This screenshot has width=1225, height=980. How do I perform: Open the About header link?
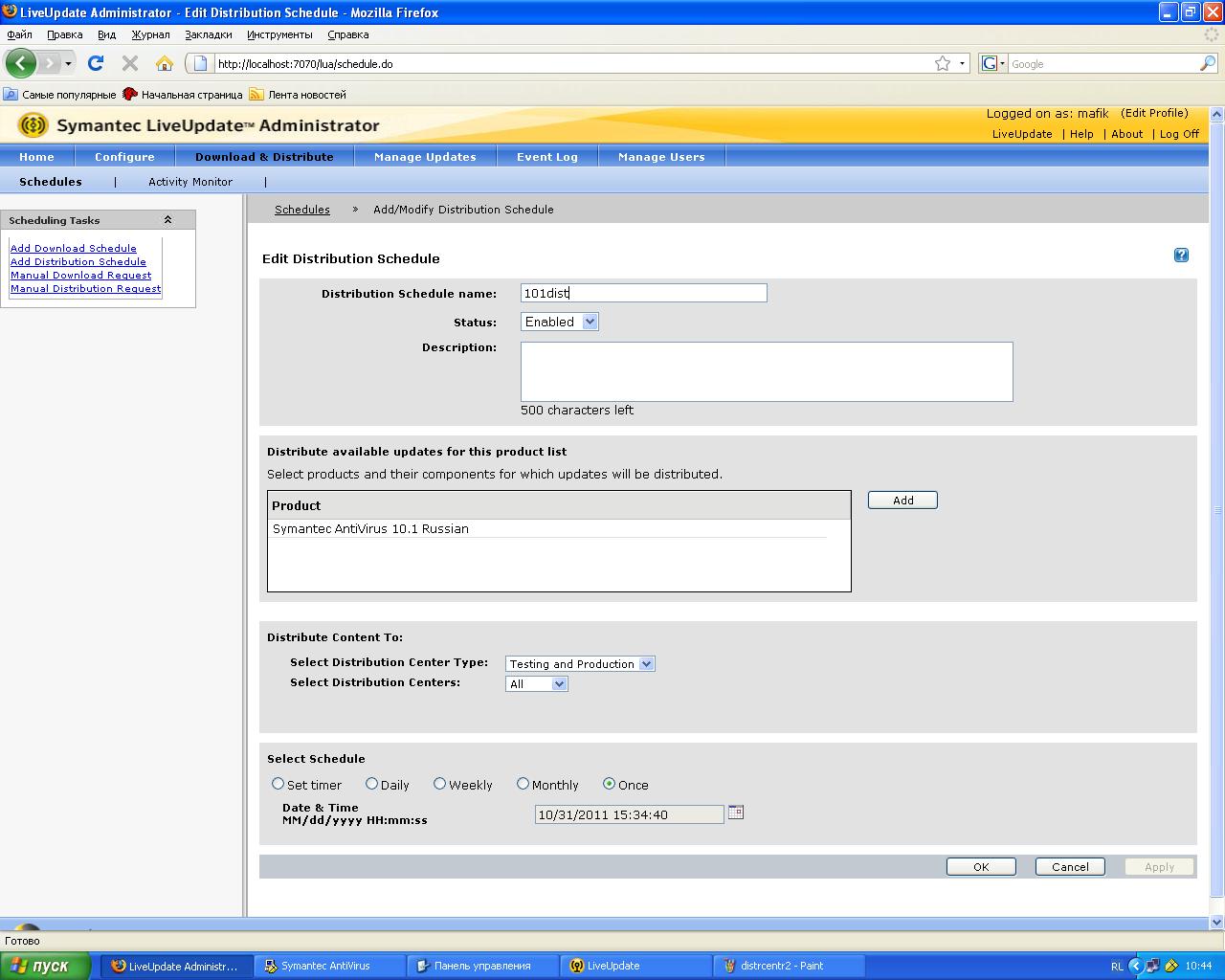[1127, 134]
